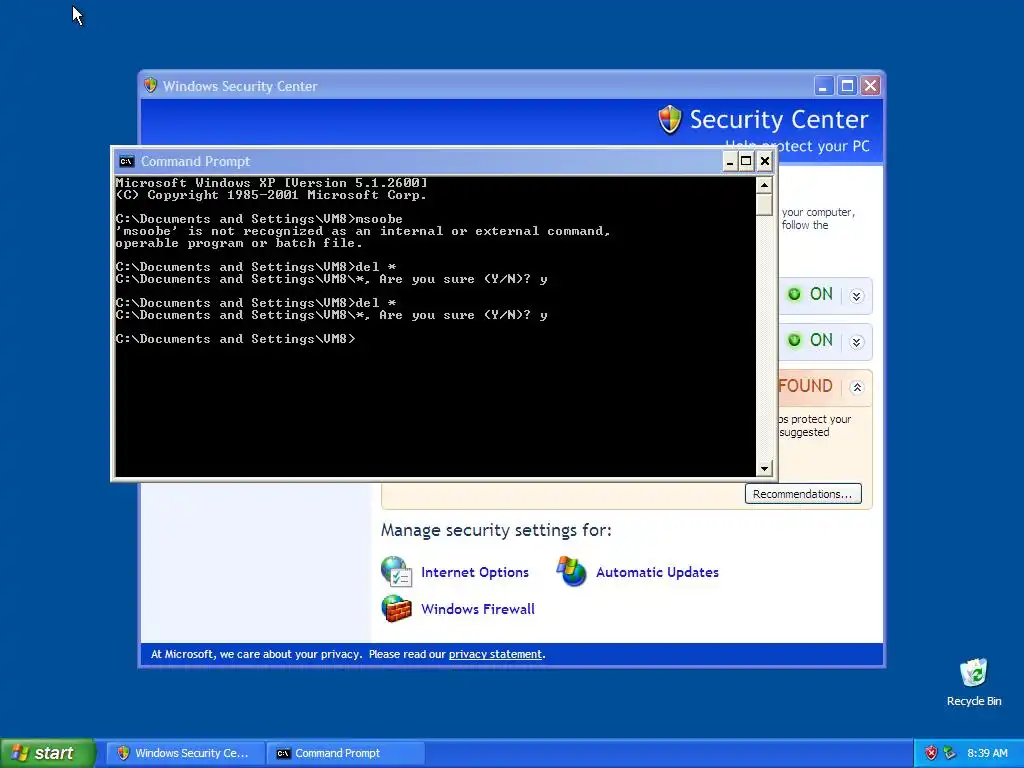This screenshot has height=768, width=1024.
Task: Switch to Command Prompt taskbar button
Action: coord(346,753)
